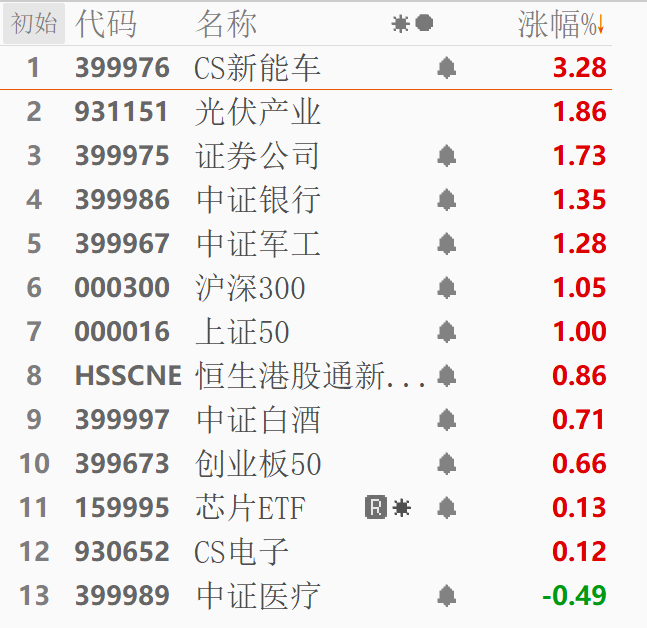Select the 中证白酒 name cell
Viewport: 647px width, 628px height.
coord(258,420)
